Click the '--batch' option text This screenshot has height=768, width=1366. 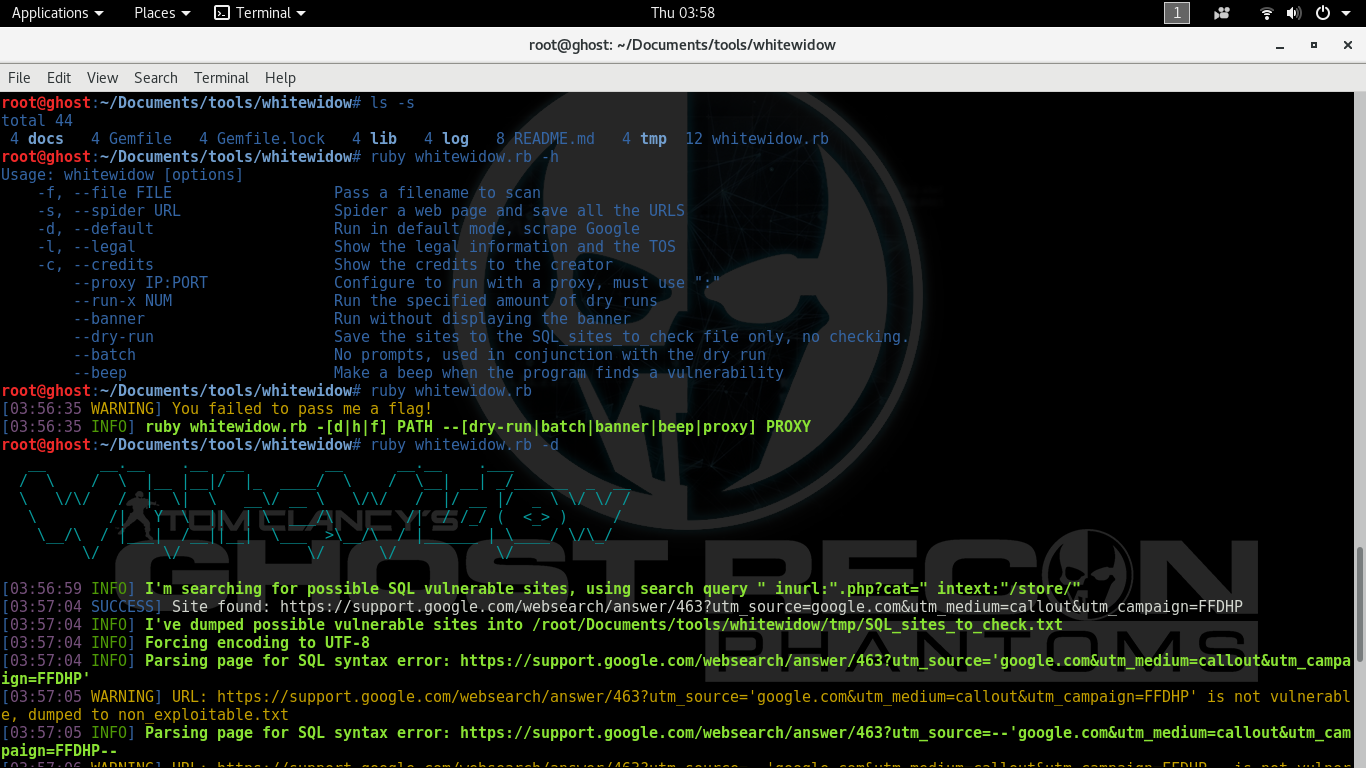(x=105, y=355)
